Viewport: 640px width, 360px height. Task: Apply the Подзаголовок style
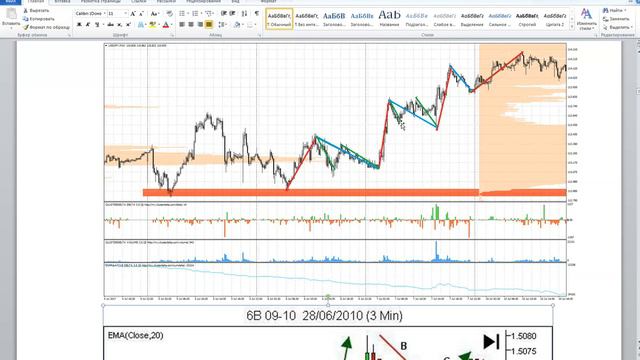click(x=417, y=19)
